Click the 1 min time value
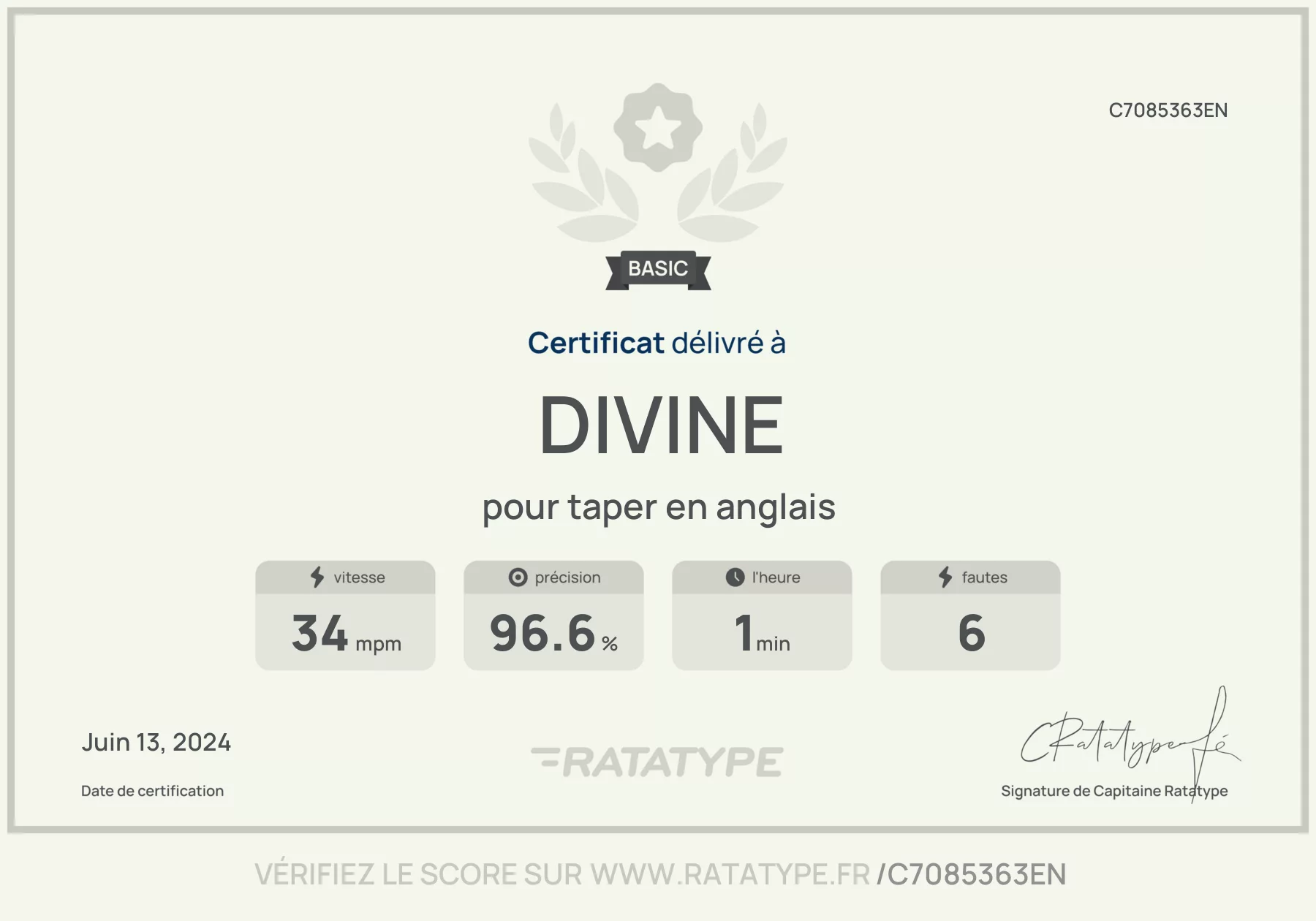Image resolution: width=1316 pixels, height=921 pixels. click(762, 633)
